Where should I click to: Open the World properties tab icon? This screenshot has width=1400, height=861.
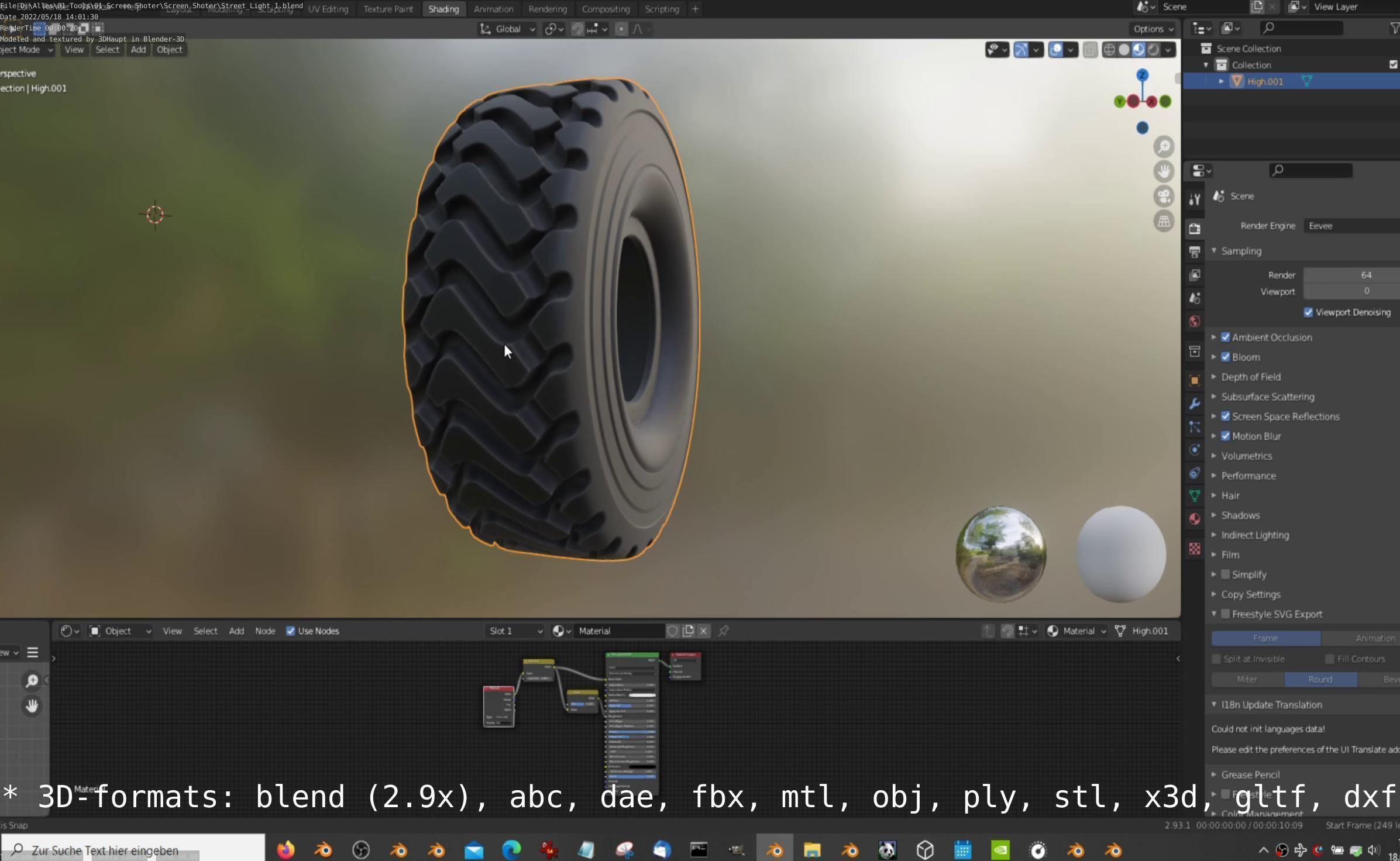pos(1195,321)
